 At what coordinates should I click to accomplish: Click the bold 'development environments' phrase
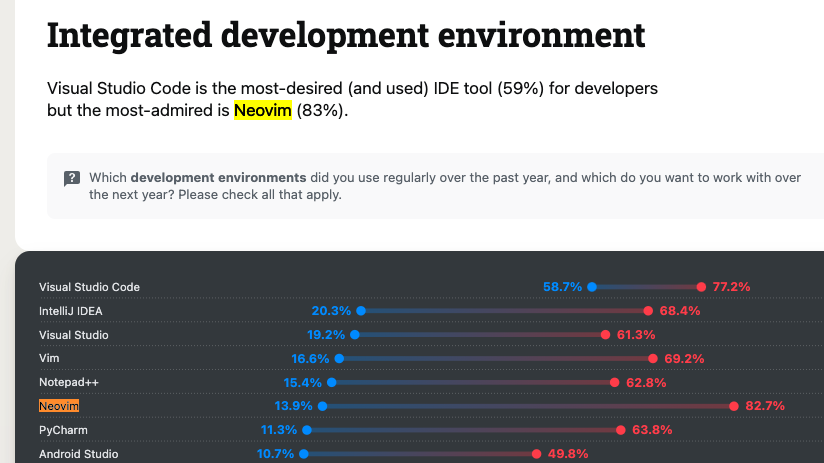pos(218,178)
